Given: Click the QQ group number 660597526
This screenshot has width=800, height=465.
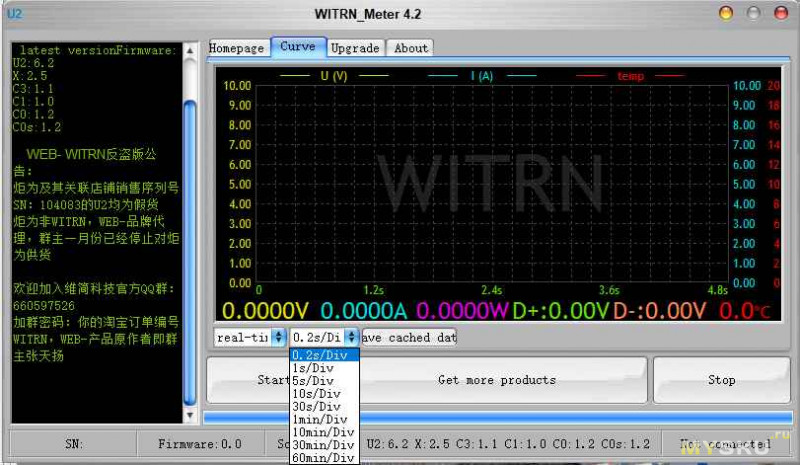Looking at the screenshot, I should point(44,306).
